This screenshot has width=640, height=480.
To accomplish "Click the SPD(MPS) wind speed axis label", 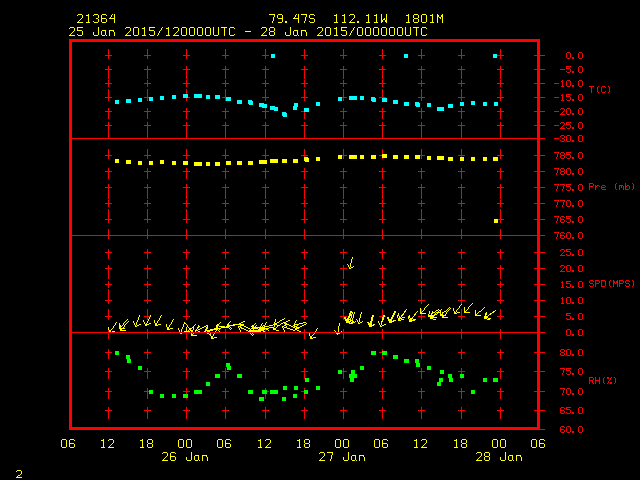I will 611,283.
